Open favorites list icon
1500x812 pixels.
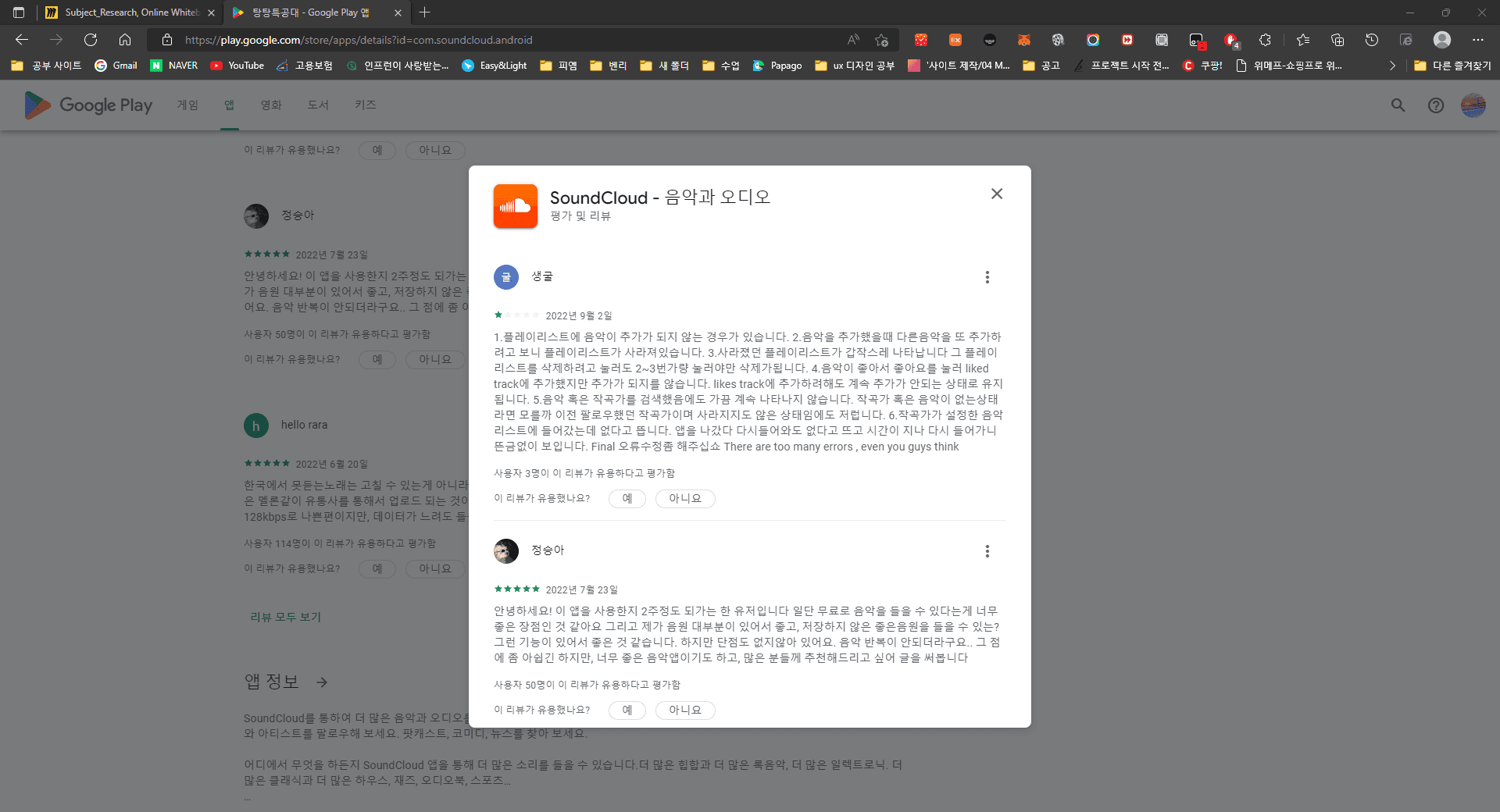[1303, 40]
